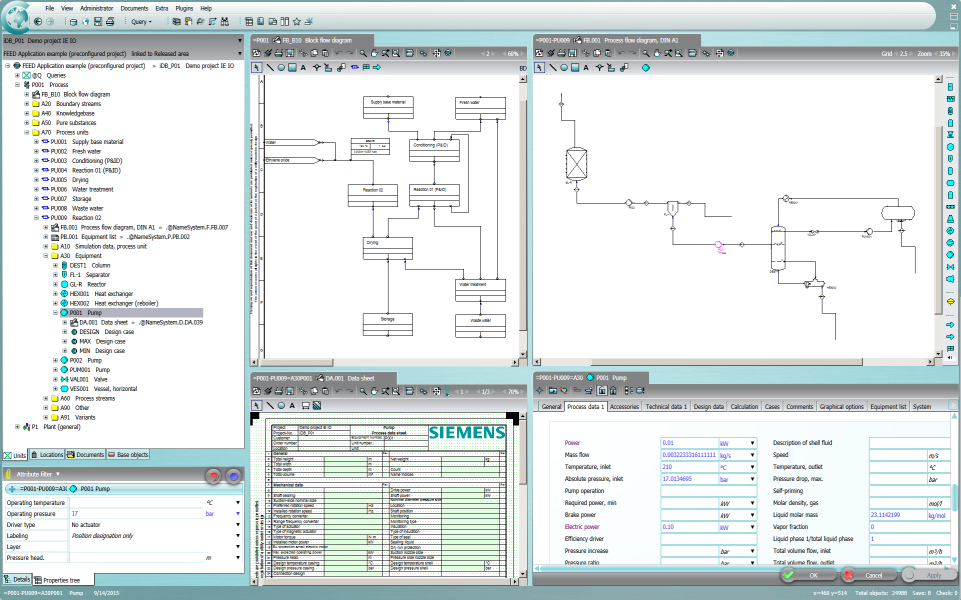Click the Operating pressure value field
Viewport: 961px width, 600px height.
(136, 514)
